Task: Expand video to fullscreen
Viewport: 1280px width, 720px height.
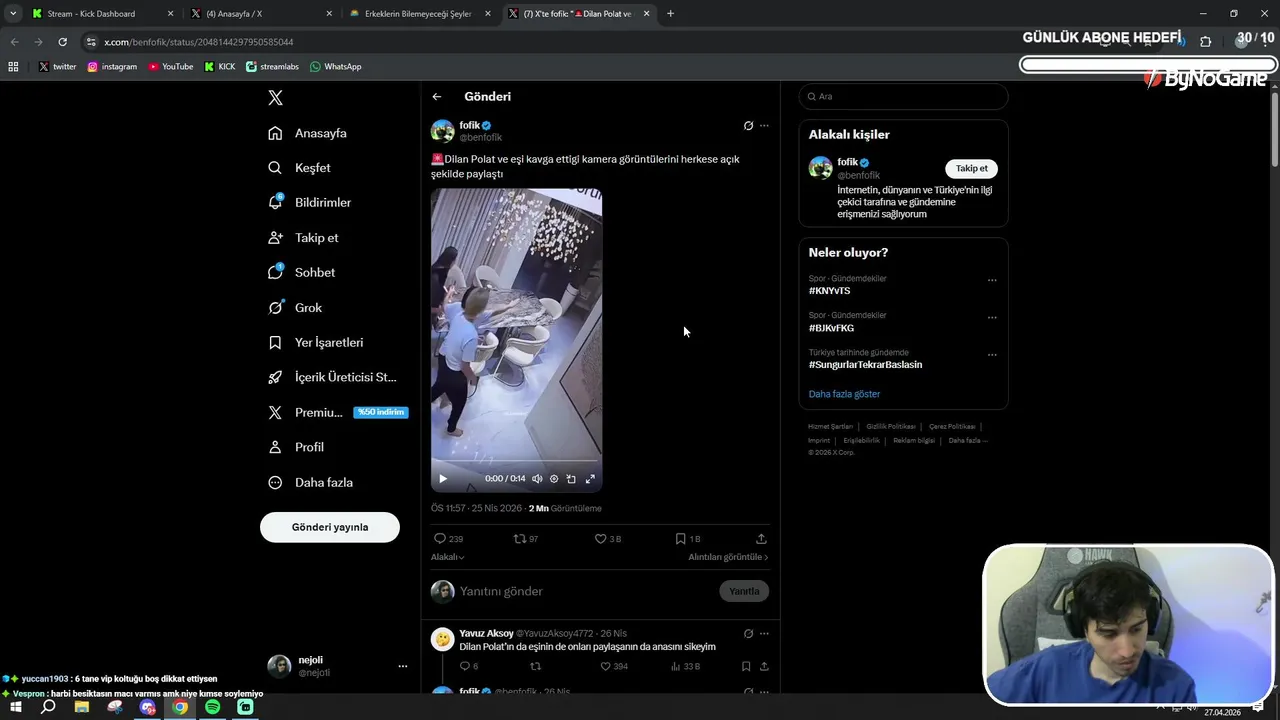Action: coord(590,479)
